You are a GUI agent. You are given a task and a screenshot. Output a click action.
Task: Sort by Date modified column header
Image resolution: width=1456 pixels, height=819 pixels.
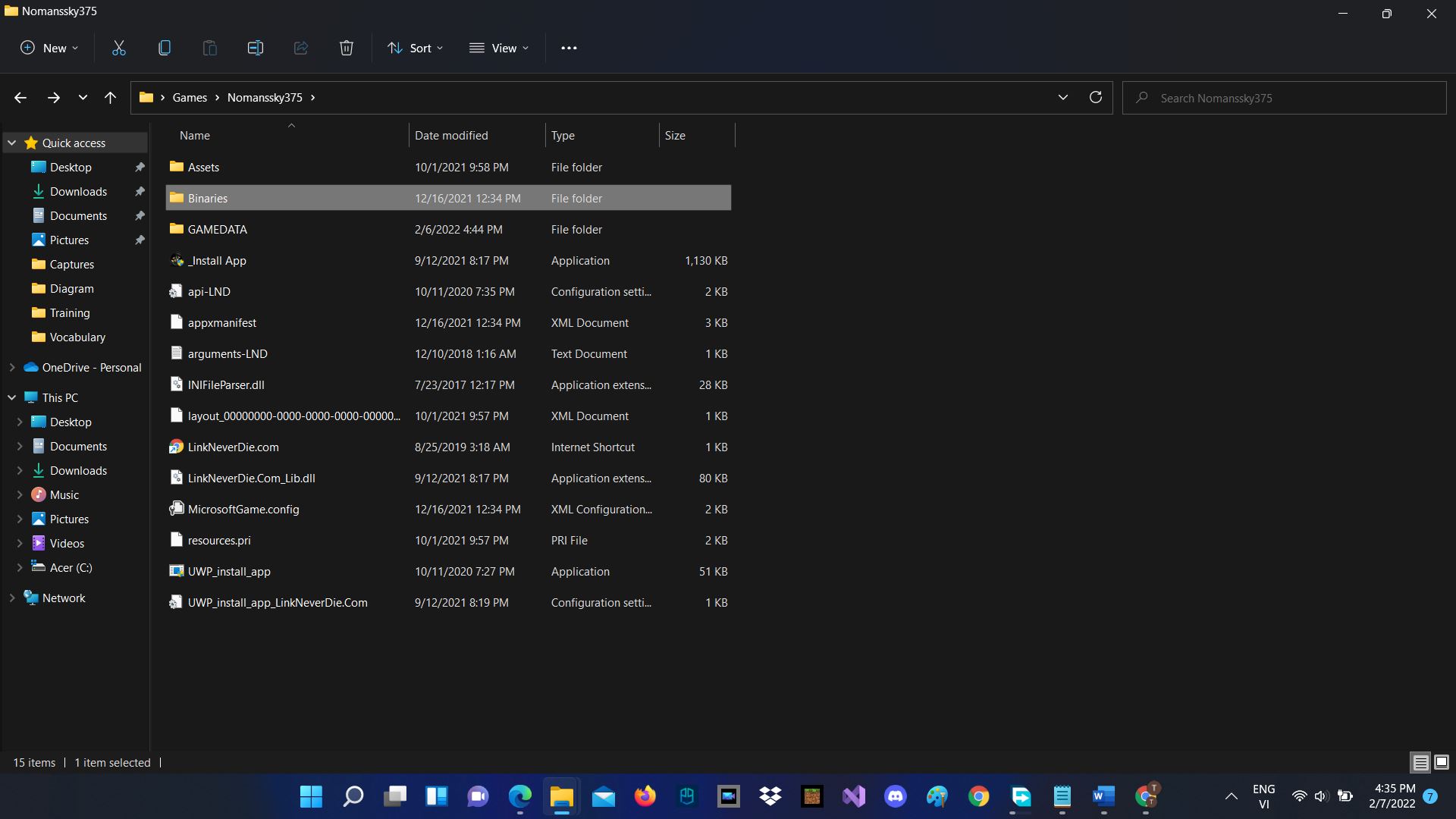pyautogui.click(x=451, y=135)
